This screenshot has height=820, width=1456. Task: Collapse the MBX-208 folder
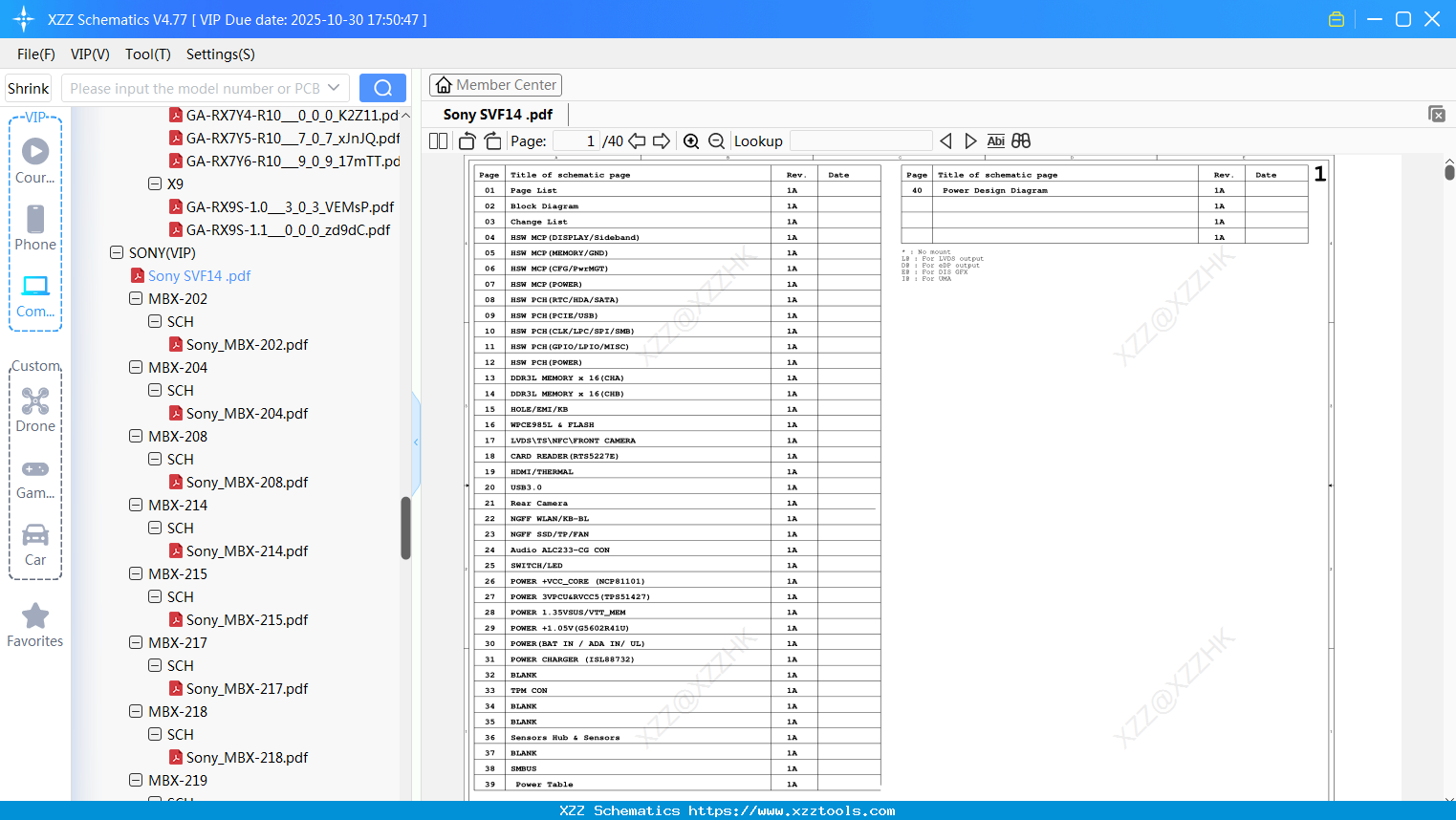(136, 436)
